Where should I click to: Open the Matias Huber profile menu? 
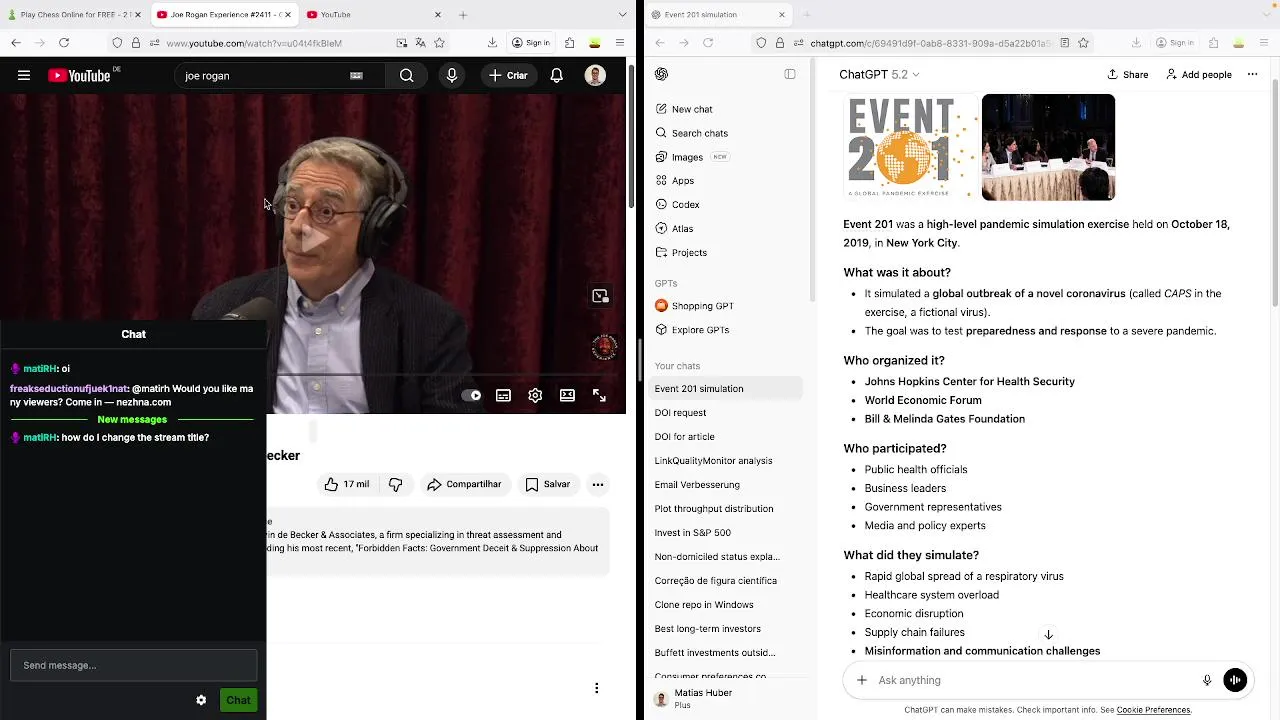tap(728, 698)
